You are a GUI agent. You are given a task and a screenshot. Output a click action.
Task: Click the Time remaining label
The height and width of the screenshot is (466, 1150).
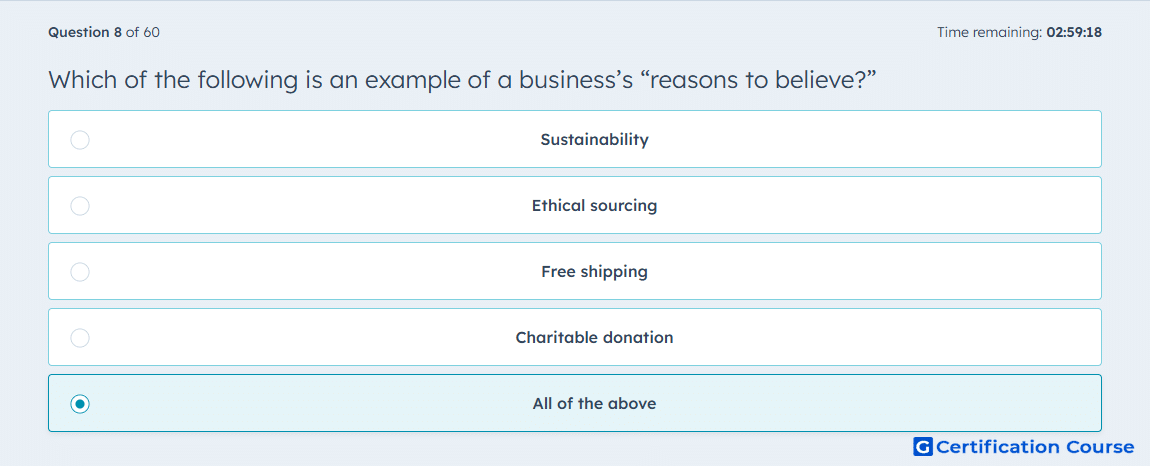click(990, 32)
